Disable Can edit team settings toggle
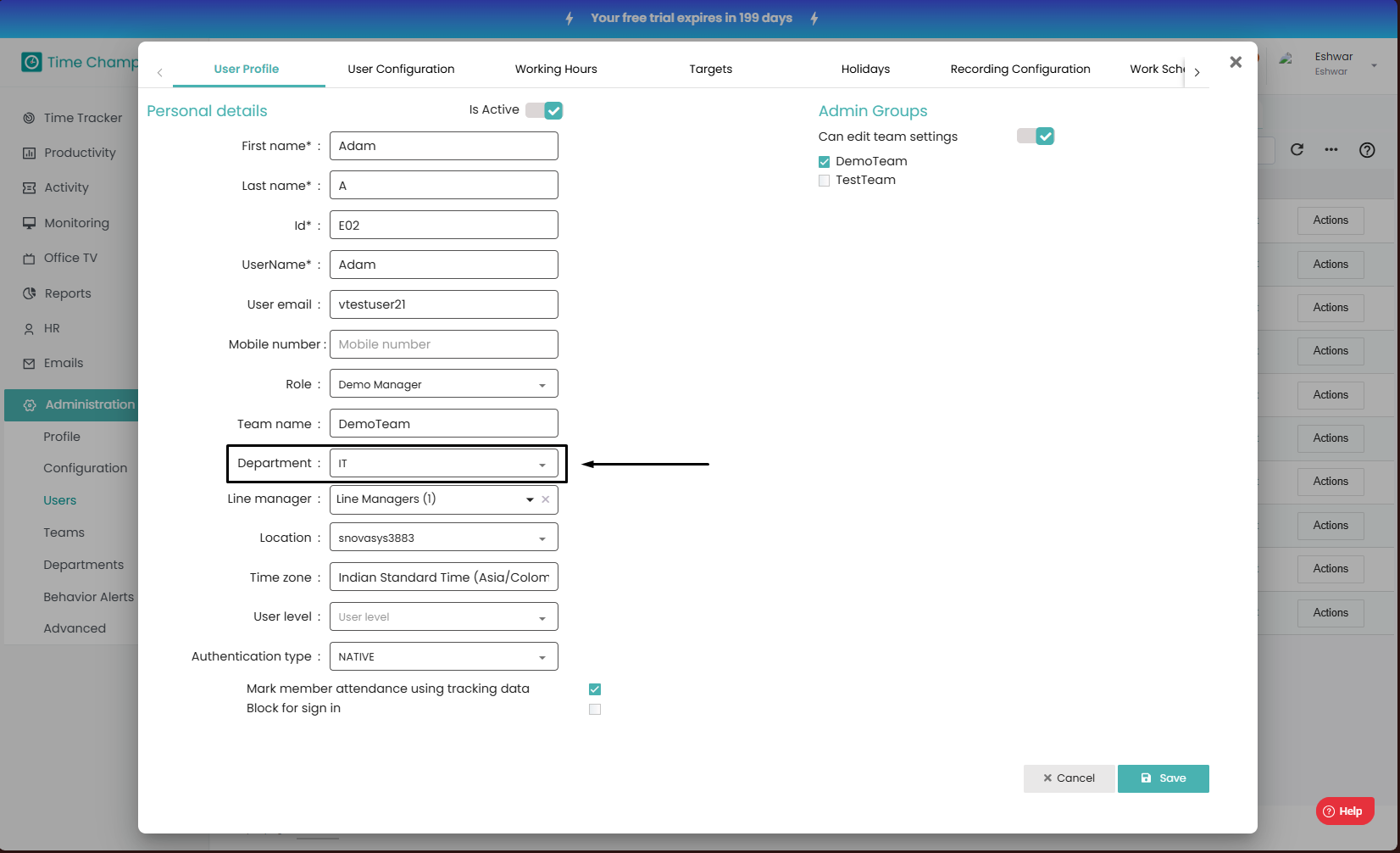 (x=1036, y=137)
